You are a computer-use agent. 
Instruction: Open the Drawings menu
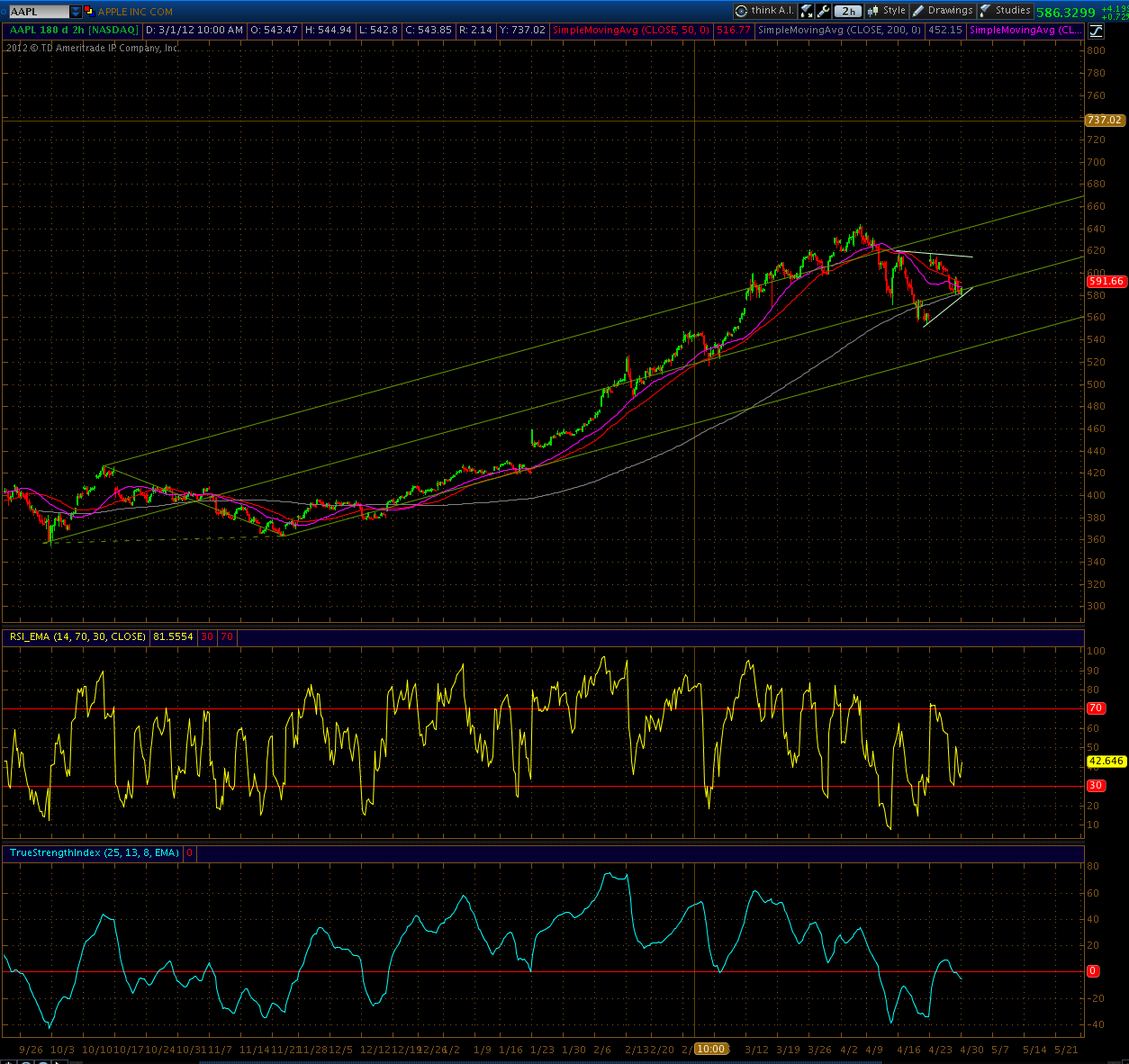943,11
